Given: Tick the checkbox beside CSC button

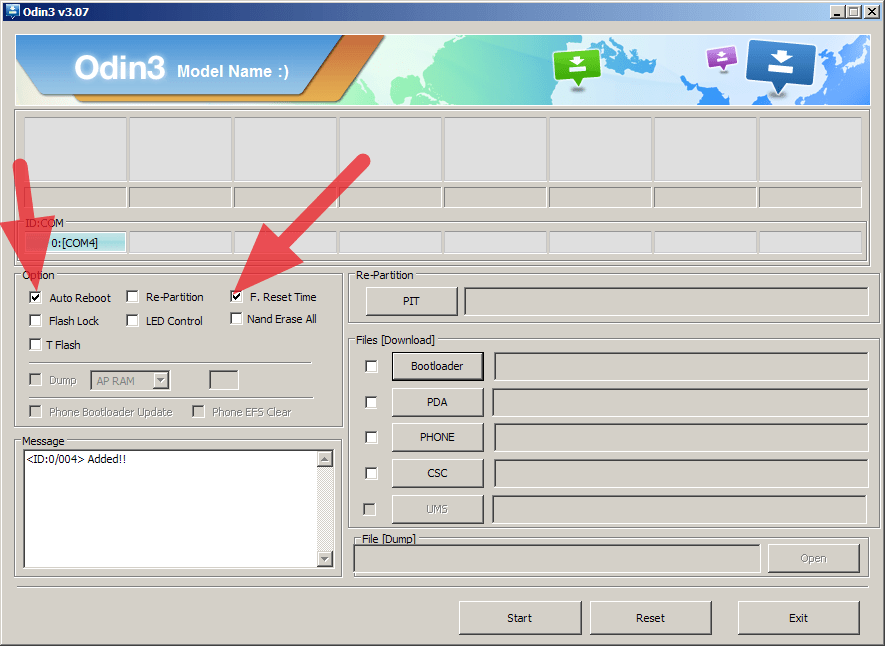Looking at the screenshot, I should tap(371, 473).
